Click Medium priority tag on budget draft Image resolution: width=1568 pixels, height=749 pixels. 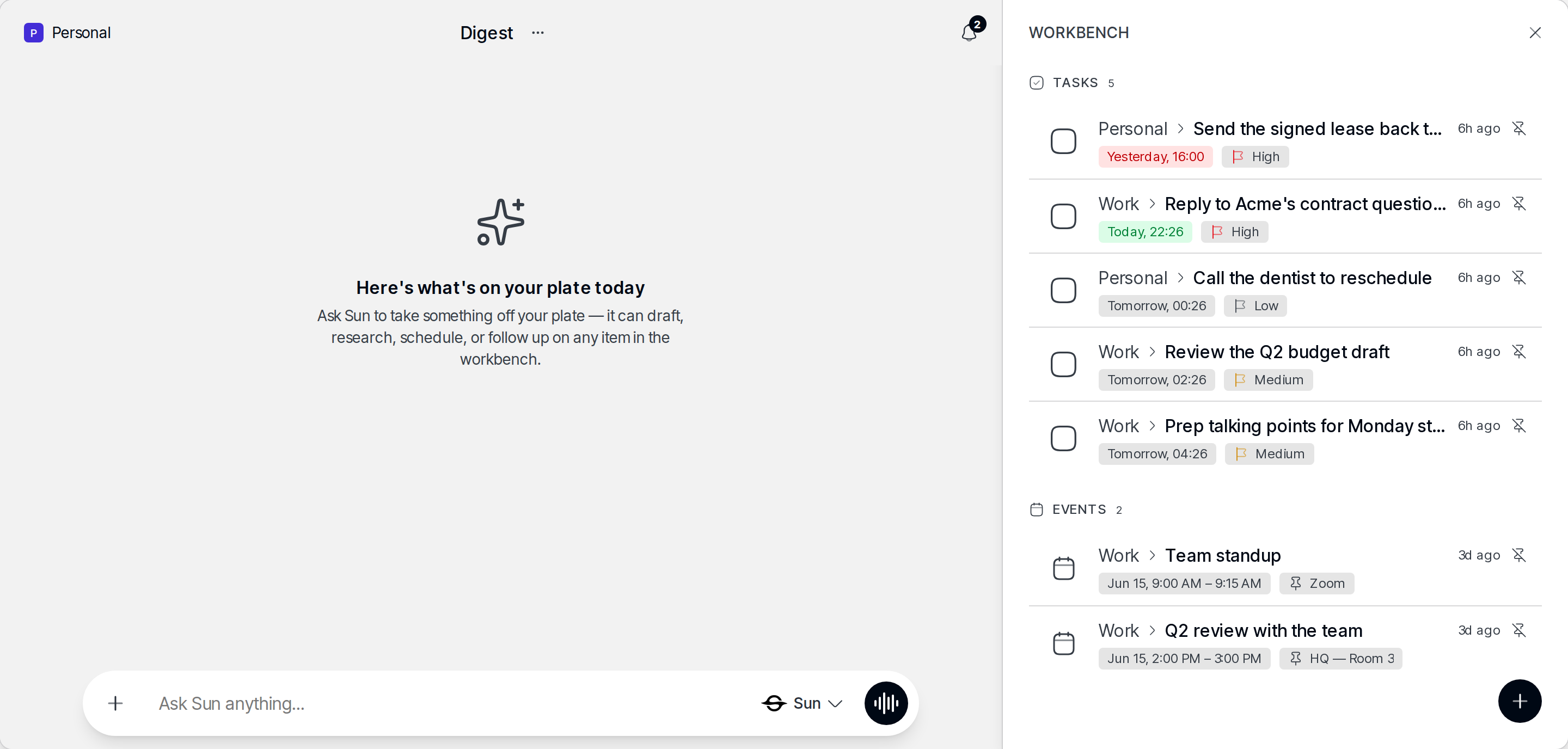[1268, 380]
